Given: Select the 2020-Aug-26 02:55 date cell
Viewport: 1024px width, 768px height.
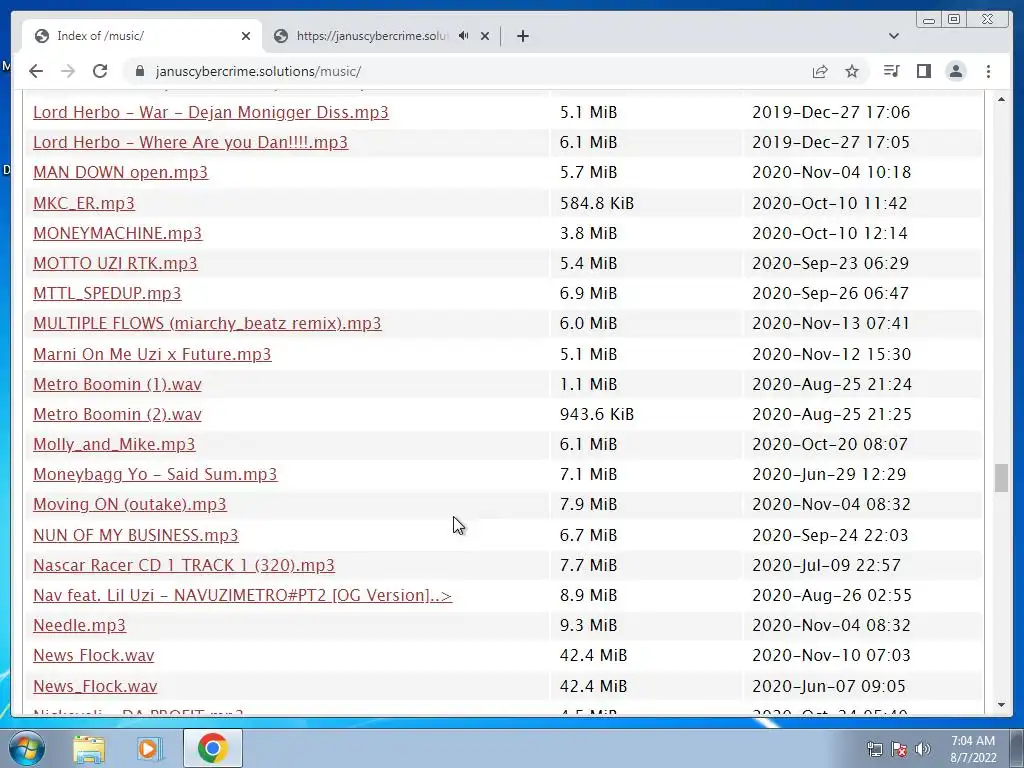Looking at the screenshot, I should 832,595.
